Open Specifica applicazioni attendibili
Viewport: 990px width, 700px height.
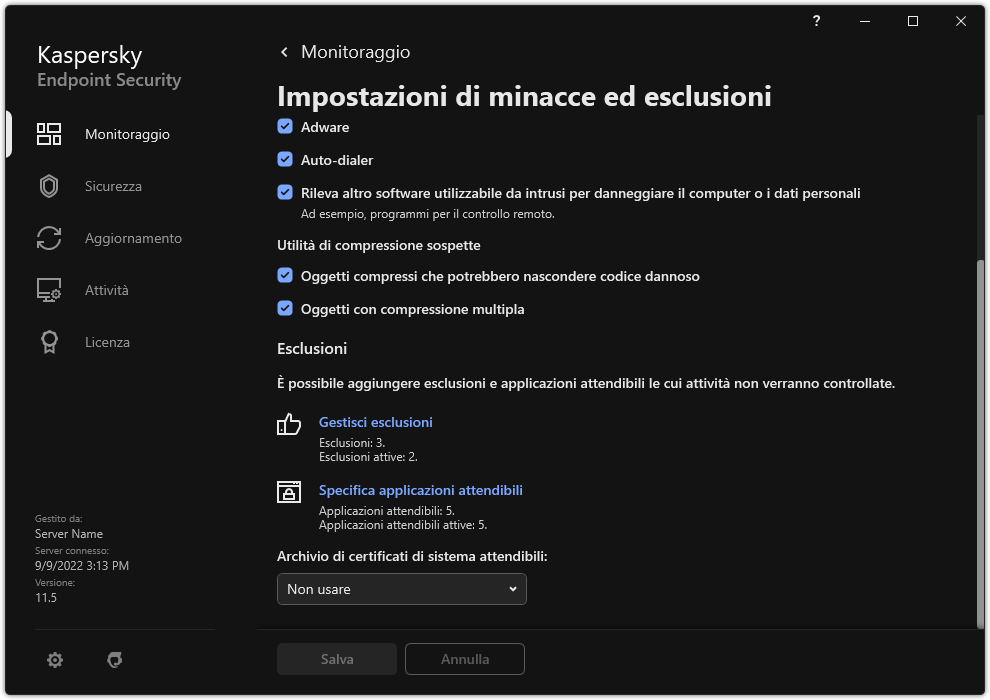420,490
